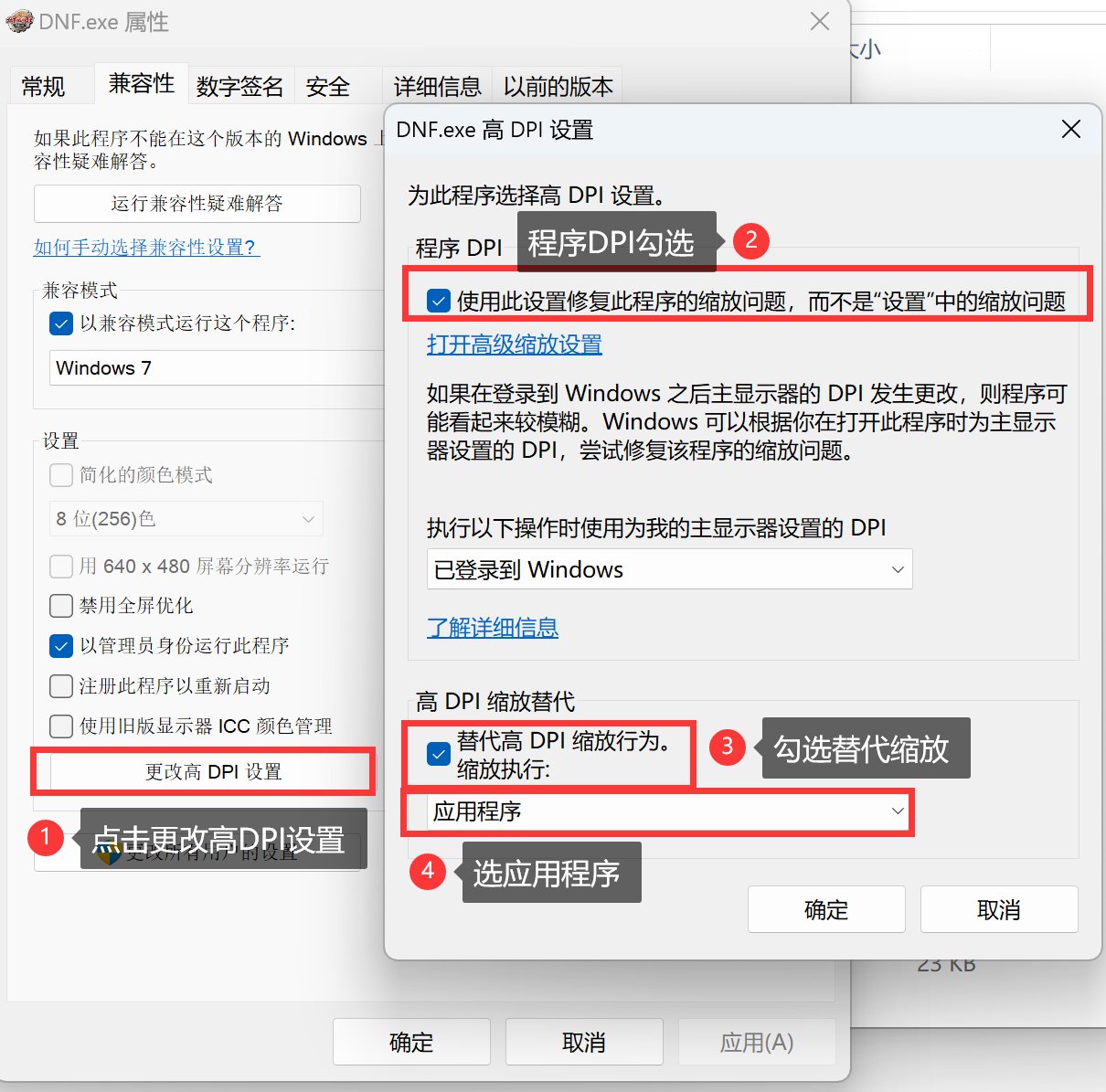Uncheck 以管理员身份运行此程序
1106x1092 pixels.
click(x=61, y=646)
